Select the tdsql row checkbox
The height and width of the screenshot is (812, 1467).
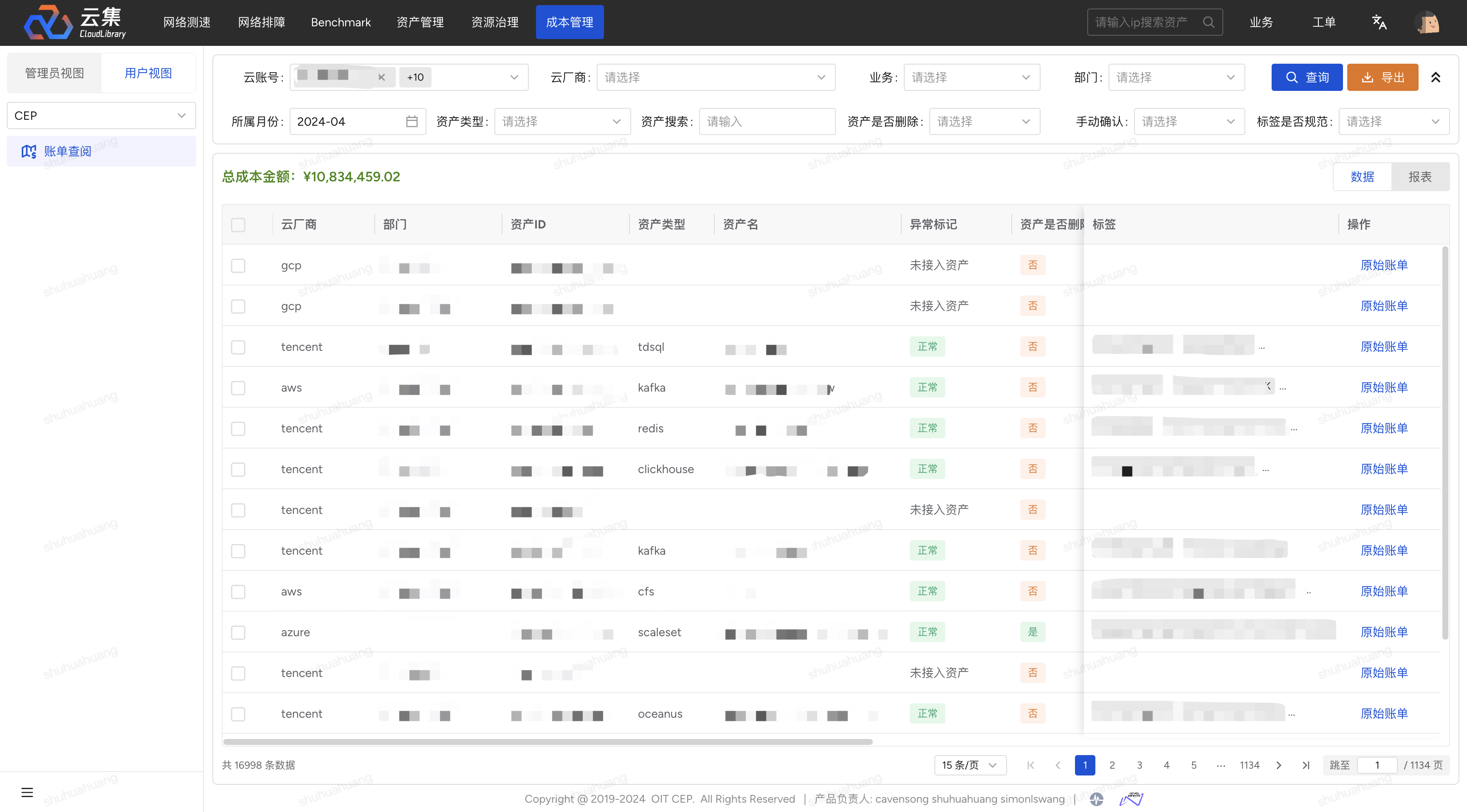coord(238,347)
